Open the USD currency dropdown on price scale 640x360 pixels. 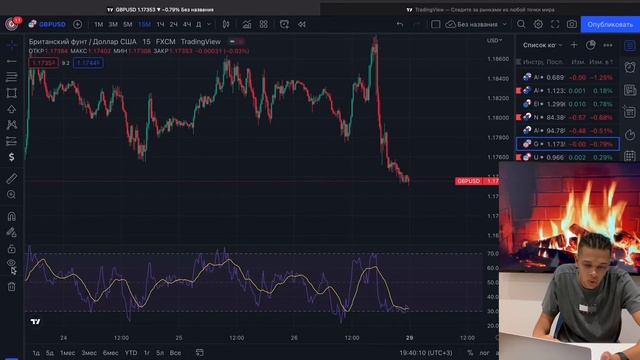(x=494, y=40)
